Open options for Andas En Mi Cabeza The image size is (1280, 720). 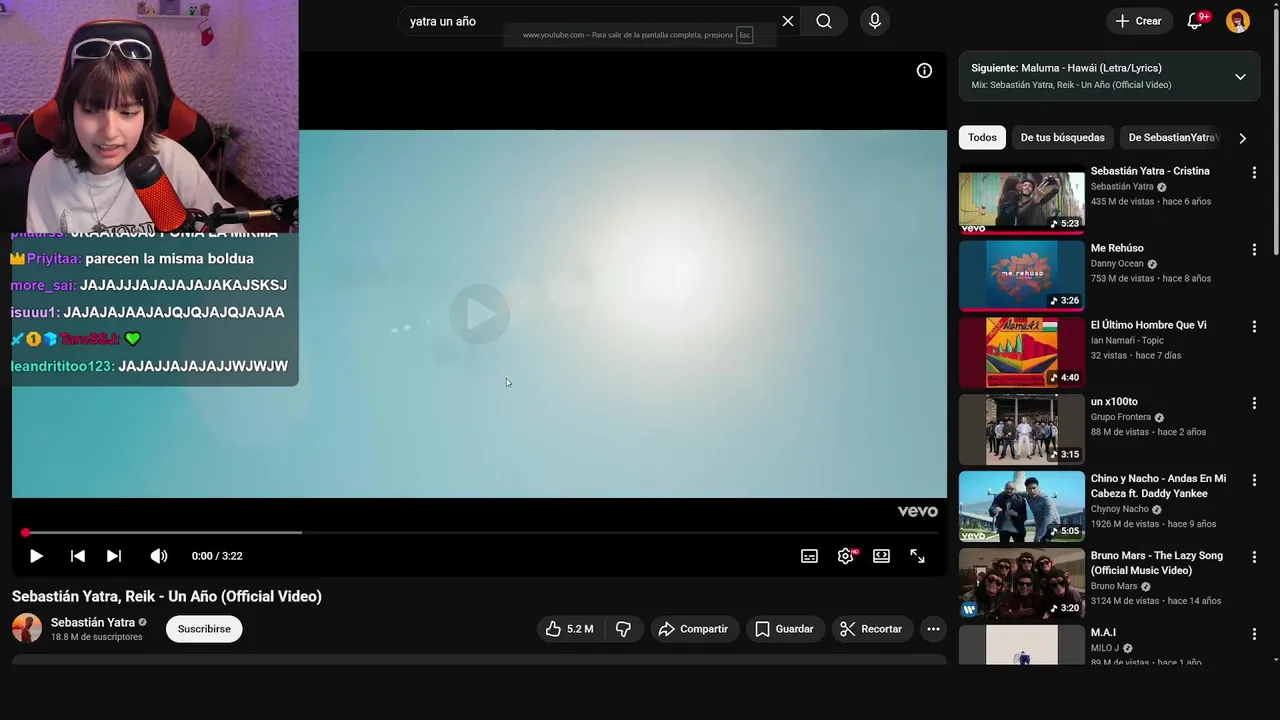[1254, 480]
